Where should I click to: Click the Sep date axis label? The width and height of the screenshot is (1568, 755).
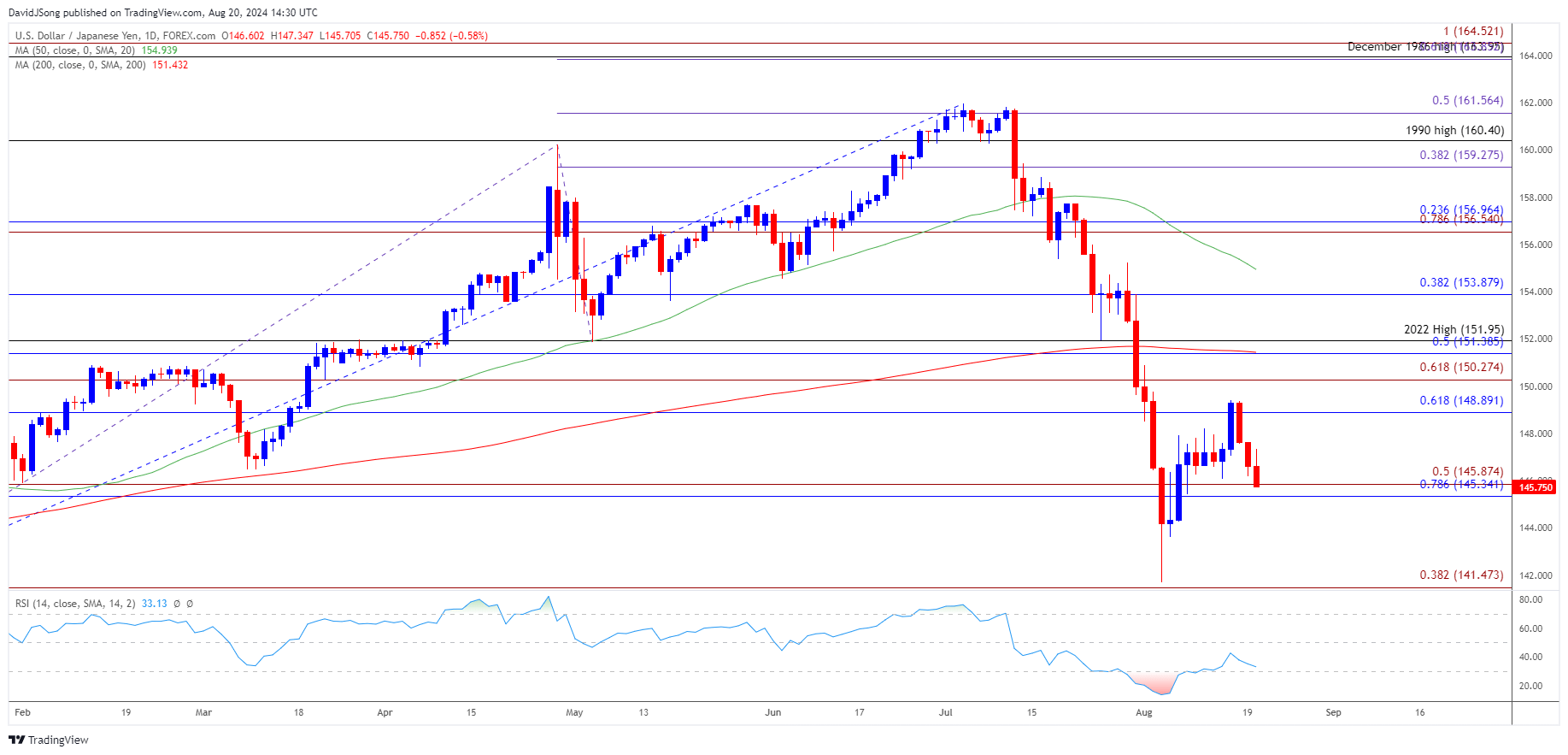1334,712
